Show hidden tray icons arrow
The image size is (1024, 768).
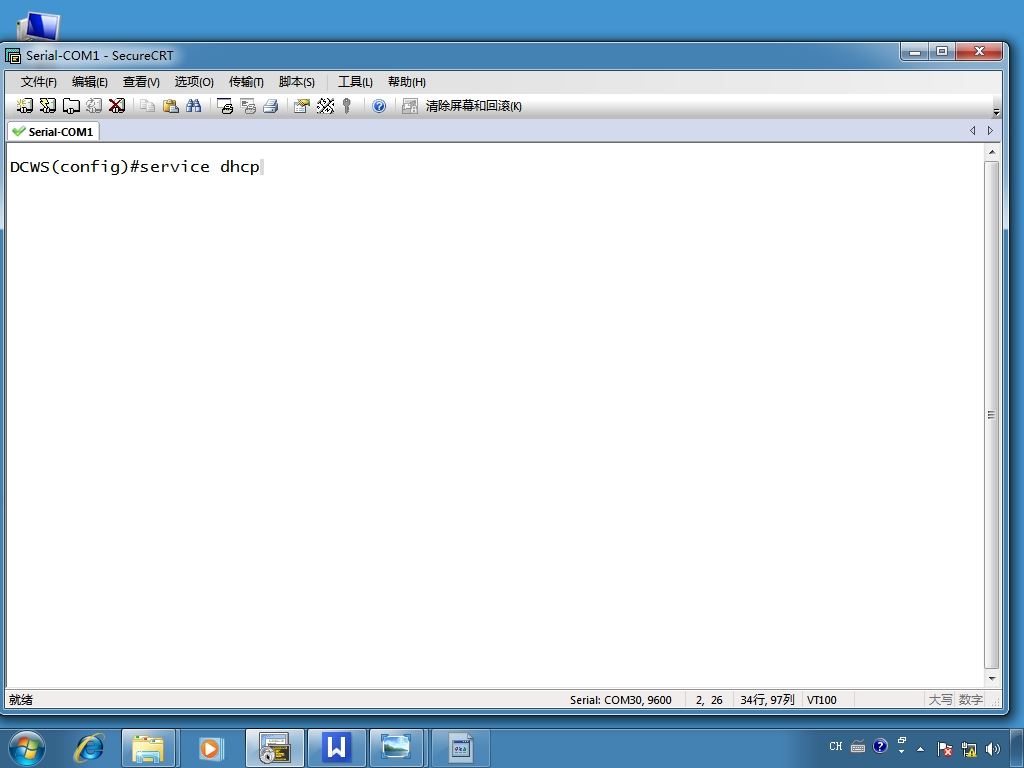921,749
